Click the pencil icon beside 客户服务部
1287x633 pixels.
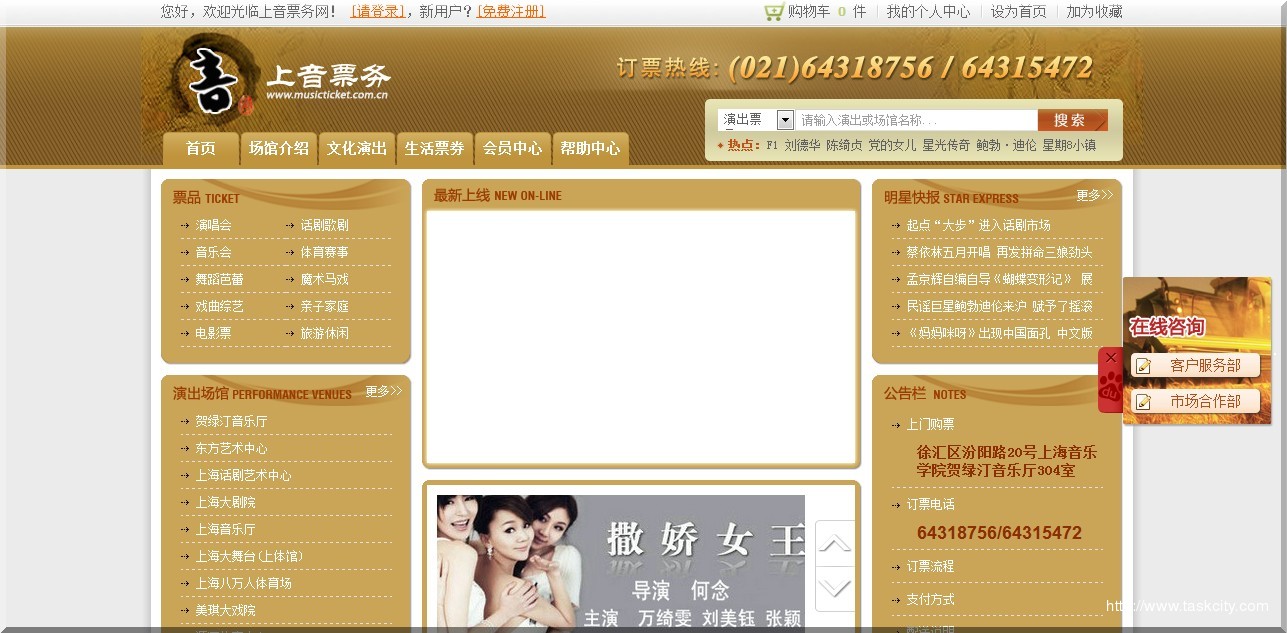[1145, 365]
